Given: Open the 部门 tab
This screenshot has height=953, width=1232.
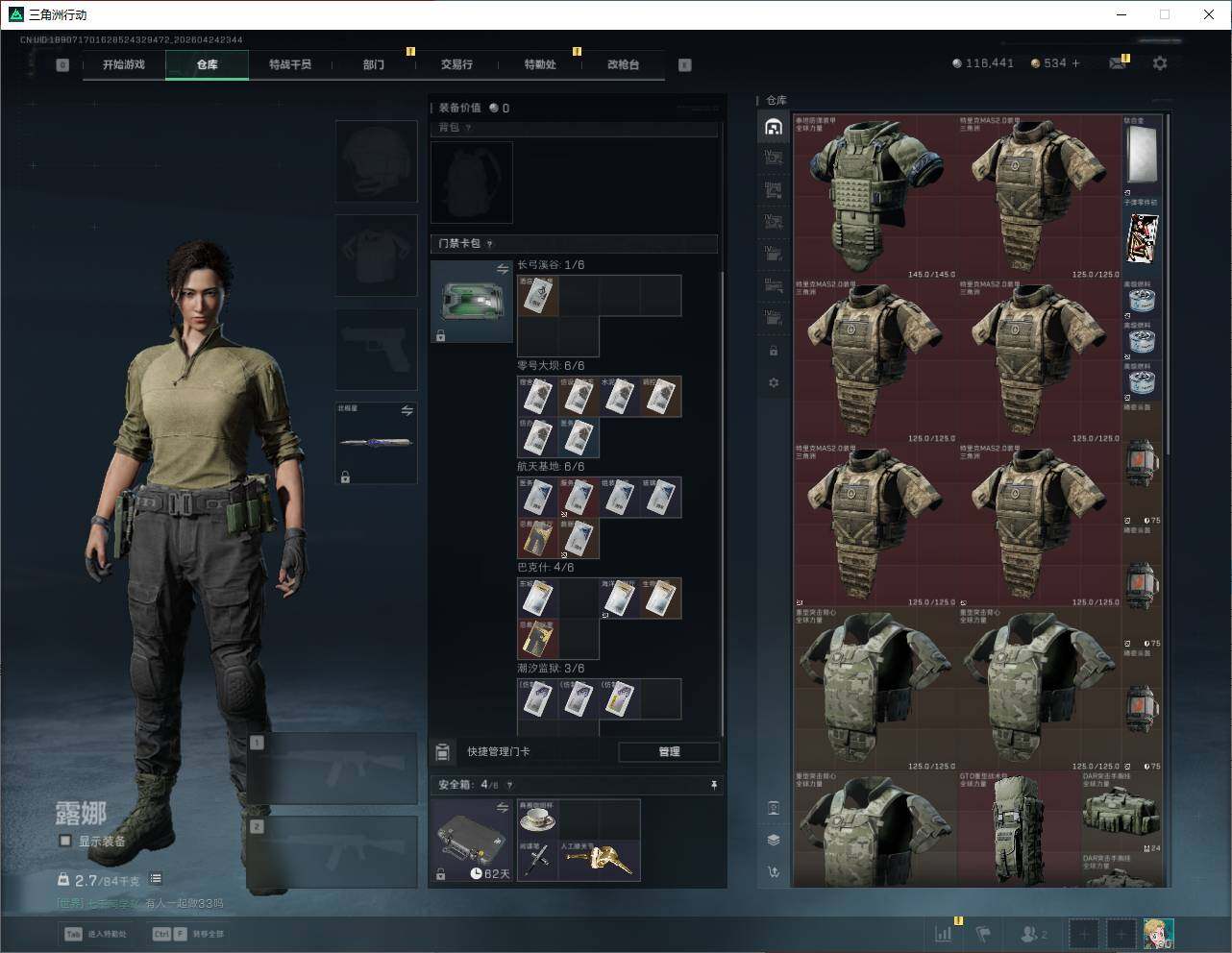Looking at the screenshot, I should 374,64.
